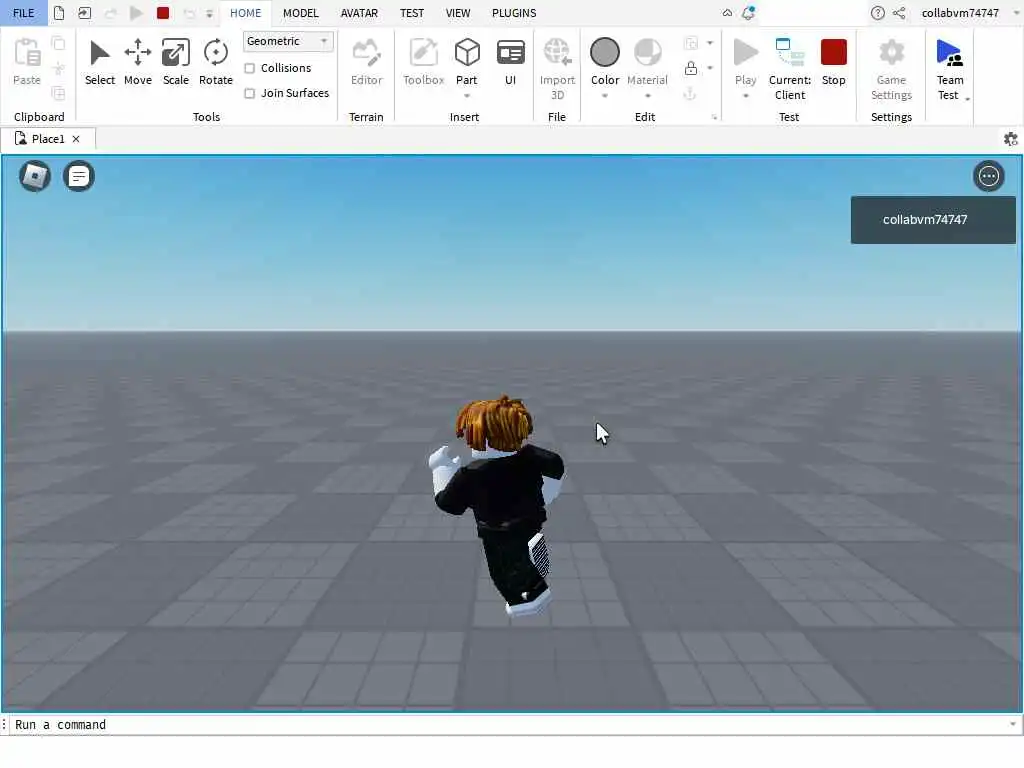Switch to the MODEL ribbon tab

pos(301,13)
